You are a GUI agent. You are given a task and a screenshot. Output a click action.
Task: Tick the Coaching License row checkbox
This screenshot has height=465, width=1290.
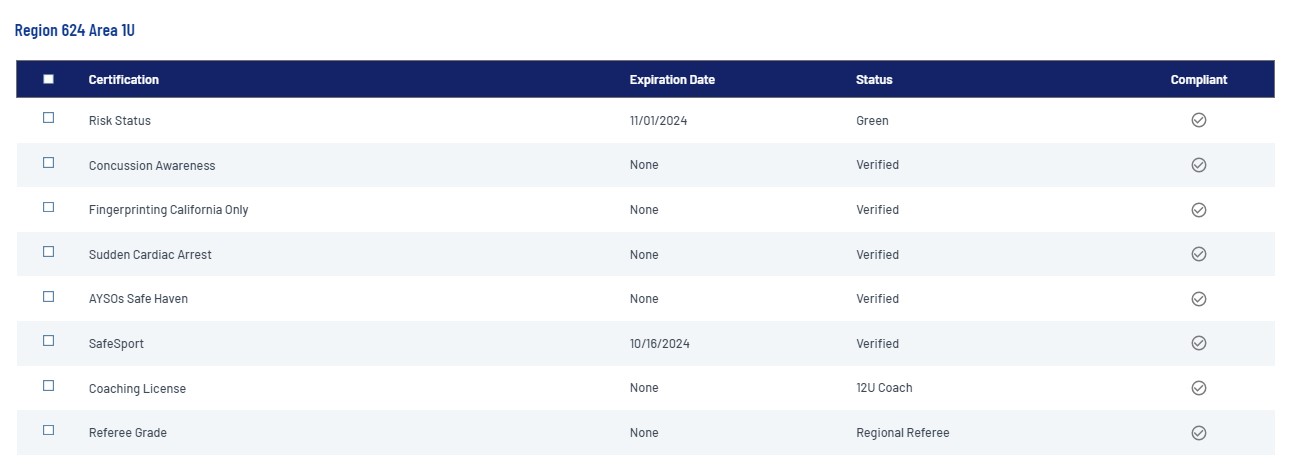tap(48, 385)
